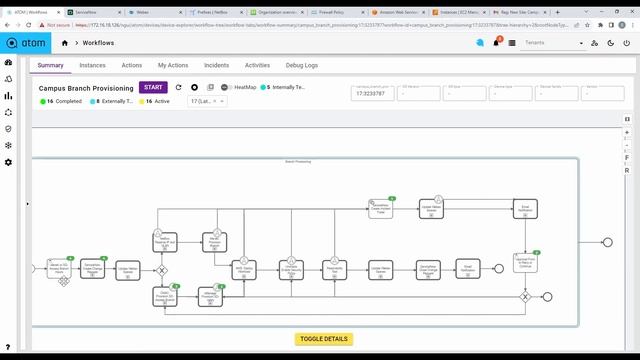Image resolution: width=640 pixels, height=360 pixels.
Task: Zoom in the diagram with plus
Action: [627, 133]
